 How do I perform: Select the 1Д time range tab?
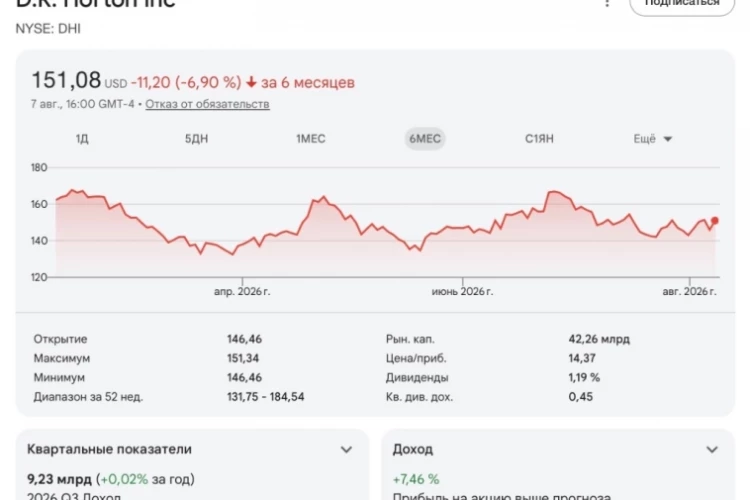point(82,139)
